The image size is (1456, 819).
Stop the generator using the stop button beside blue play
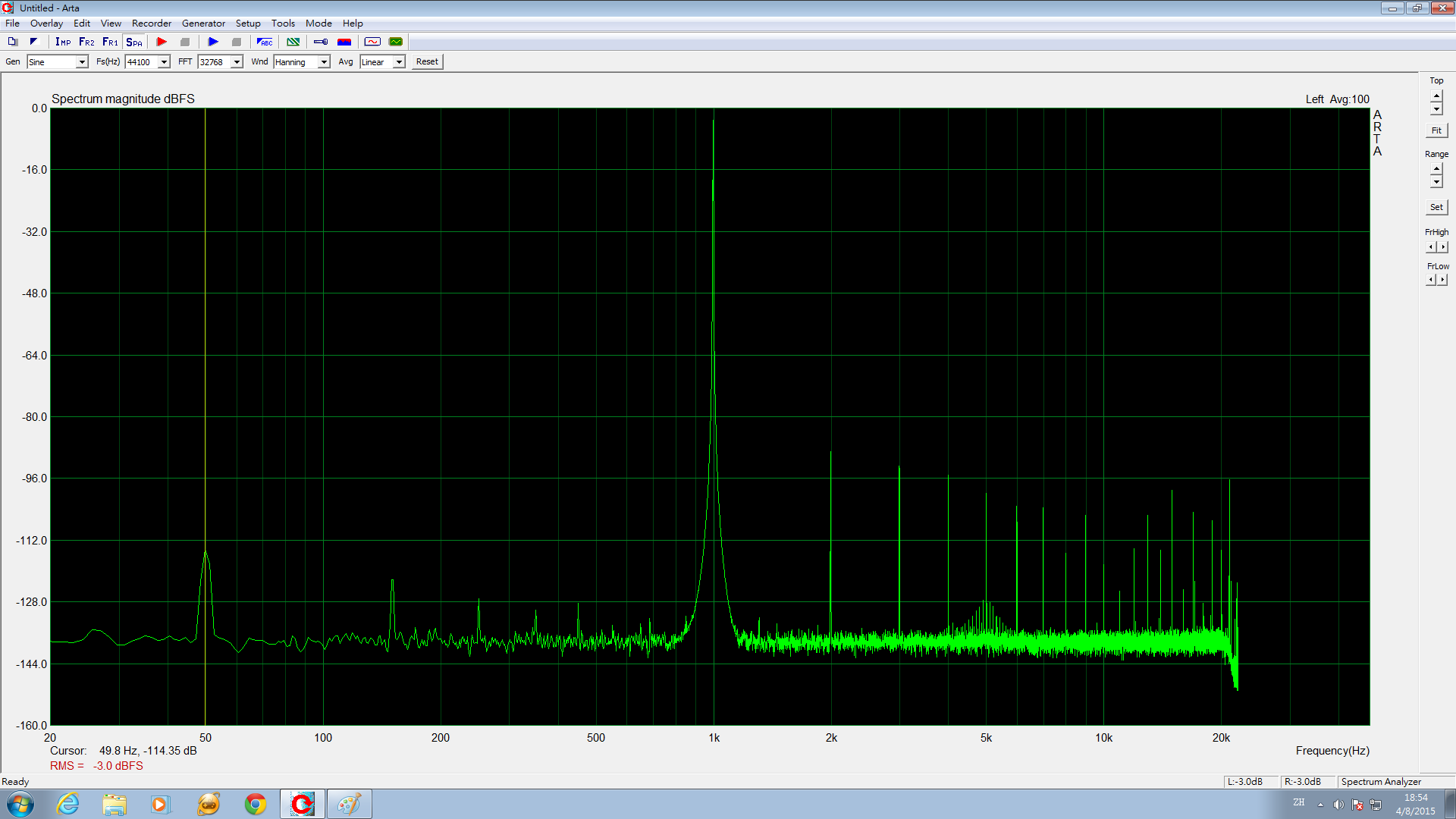(x=237, y=42)
